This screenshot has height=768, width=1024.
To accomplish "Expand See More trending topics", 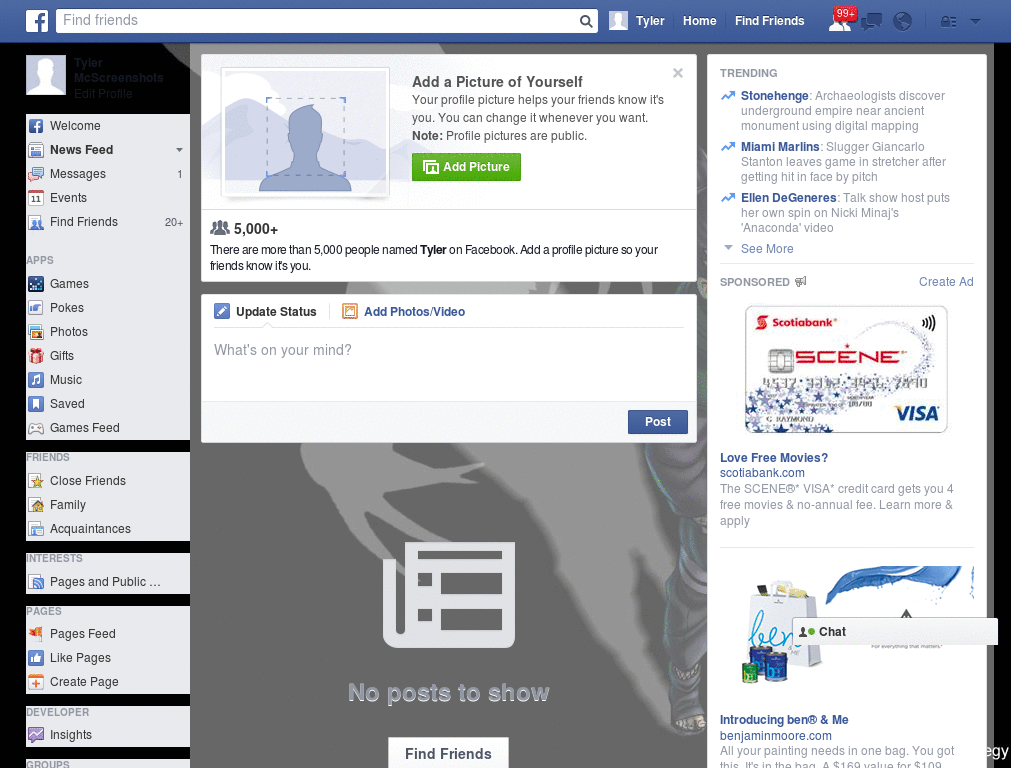I will (x=767, y=249).
